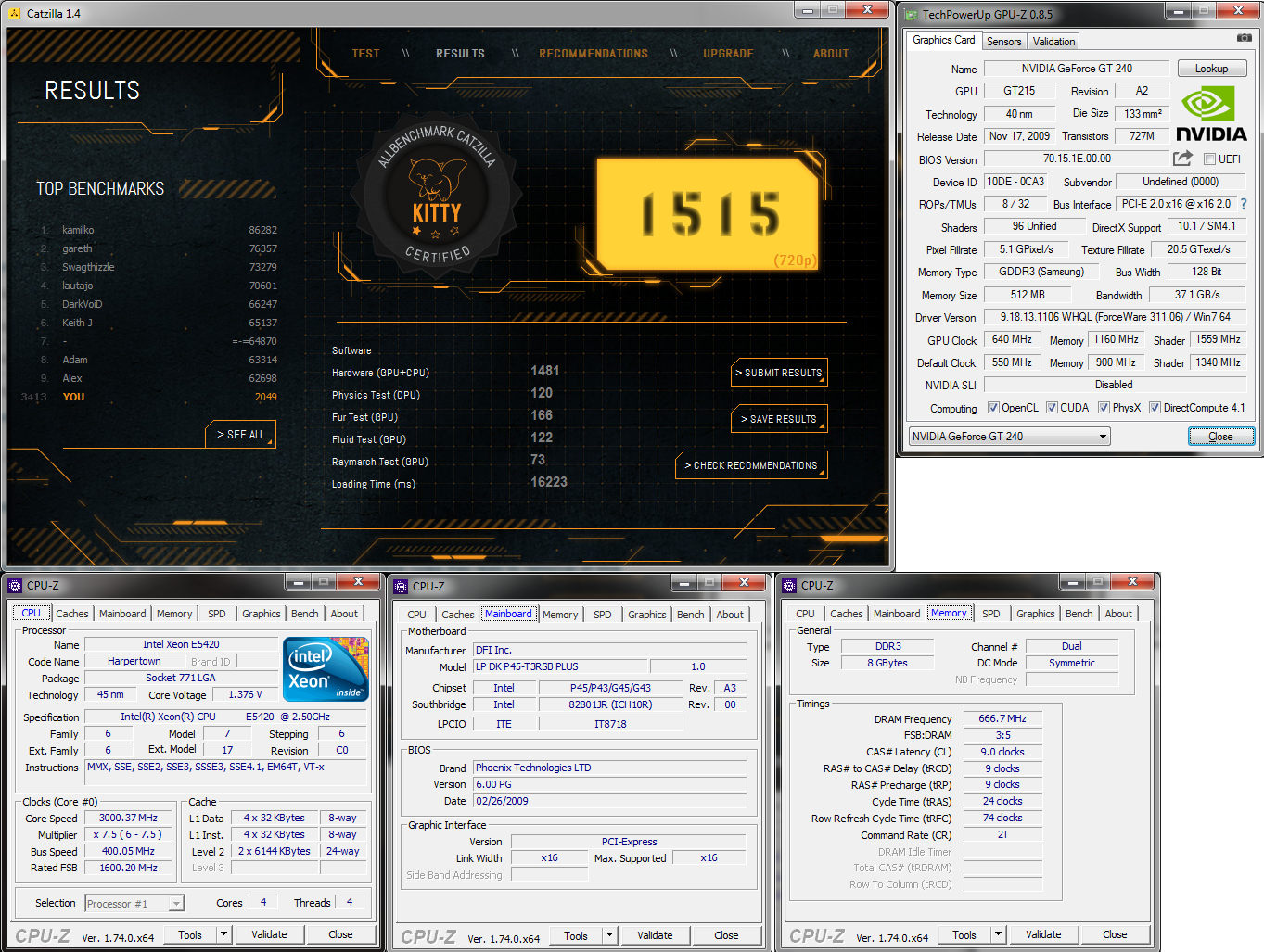The width and height of the screenshot is (1264, 952).
Task: Click the Memory Size value 8 GBytes
Action: pos(887,663)
